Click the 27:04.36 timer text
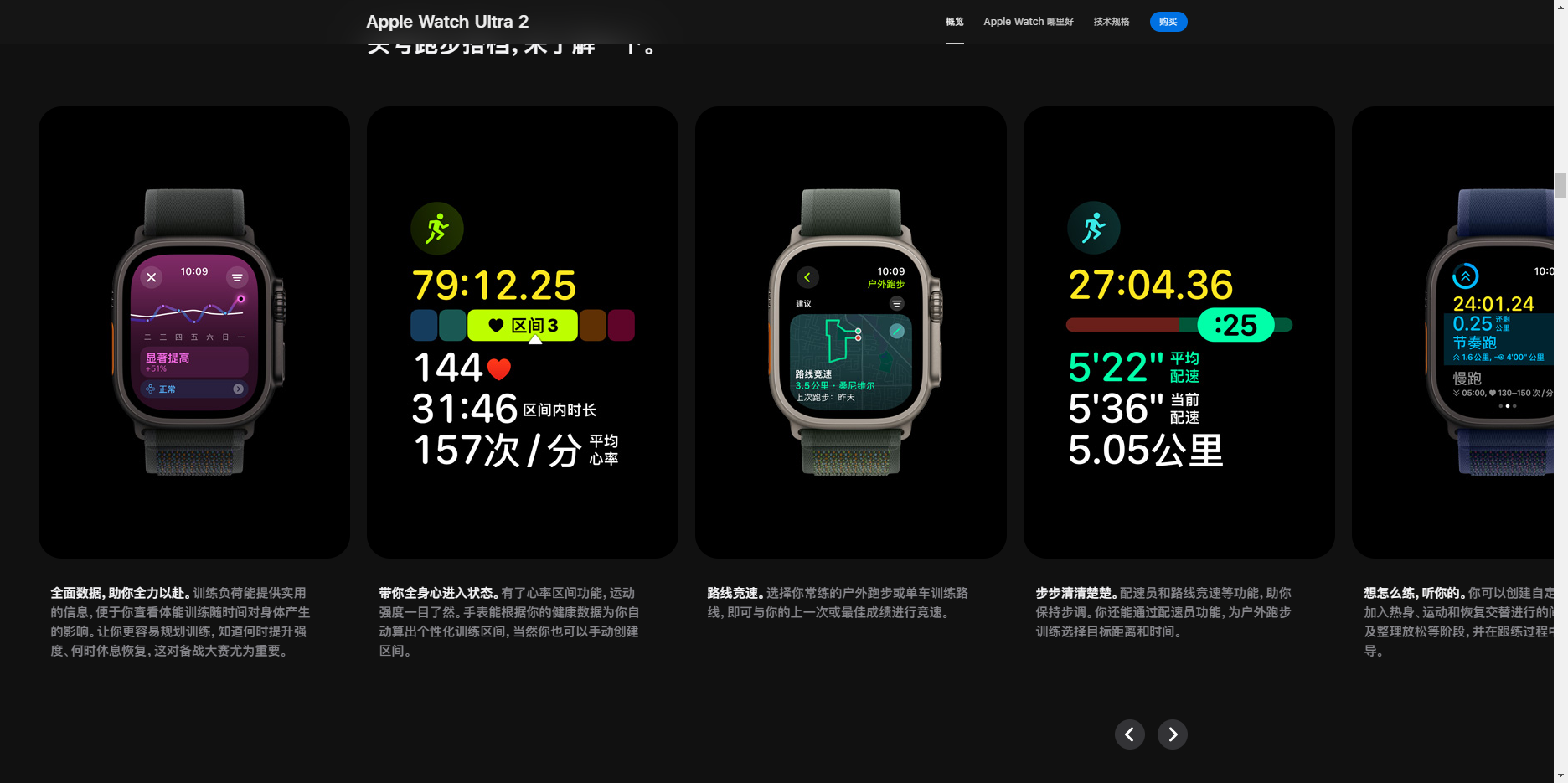The image size is (1568, 783). 1151,286
